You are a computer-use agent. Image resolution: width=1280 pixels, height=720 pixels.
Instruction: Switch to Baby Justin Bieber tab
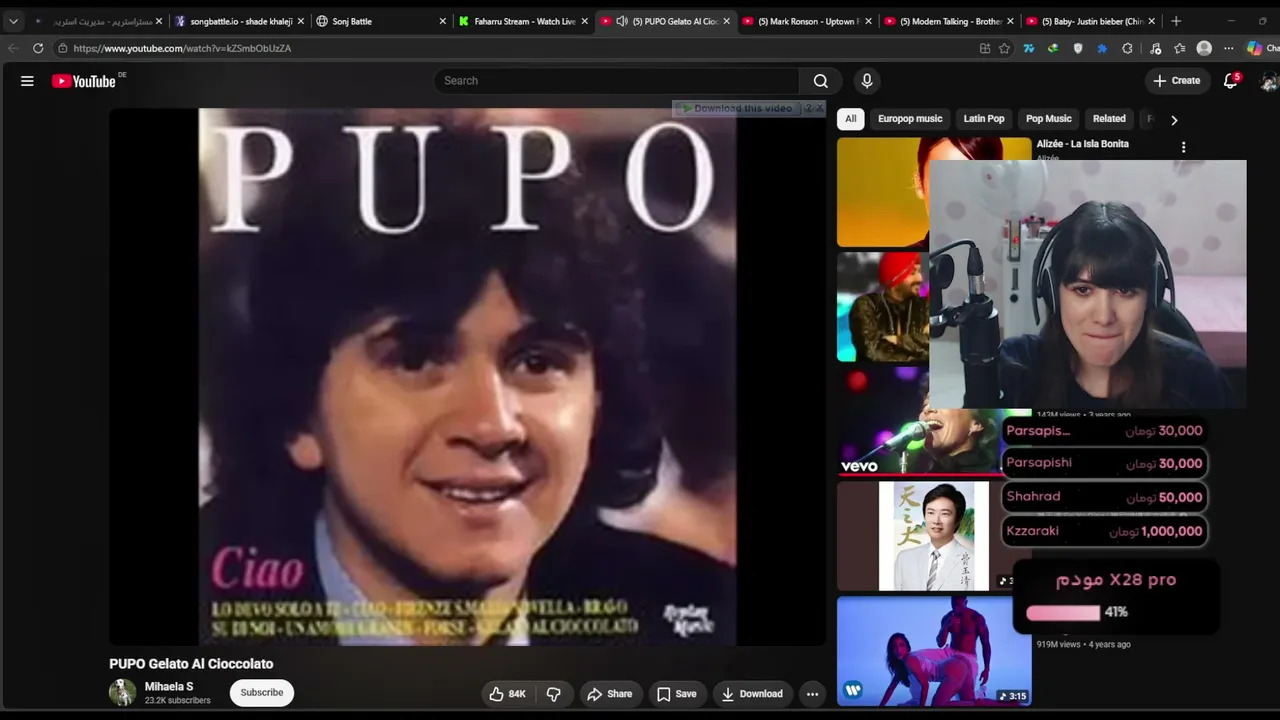tap(1091, 21)
